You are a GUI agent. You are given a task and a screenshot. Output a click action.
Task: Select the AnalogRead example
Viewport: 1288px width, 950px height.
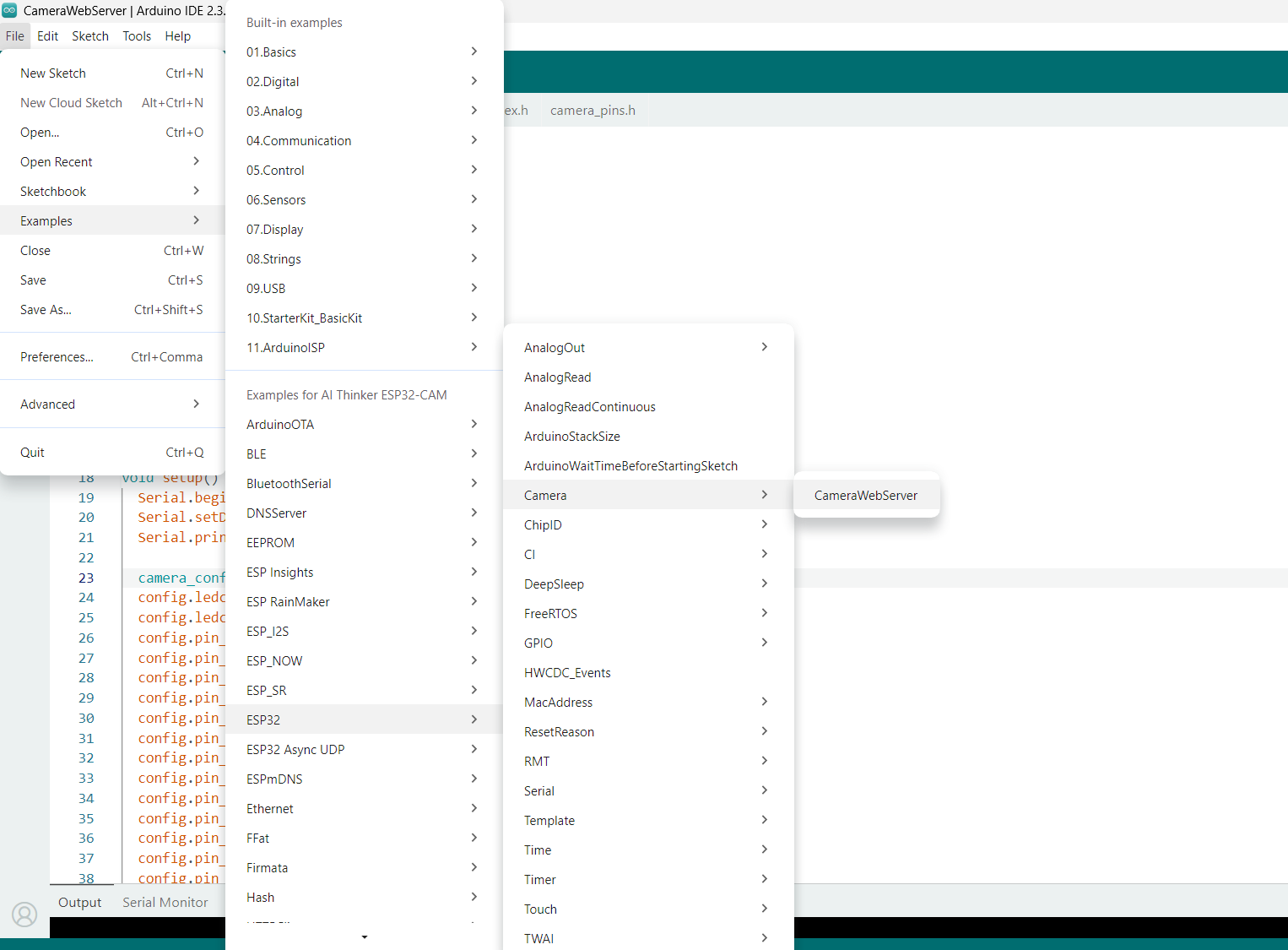[x=557, y=377]
